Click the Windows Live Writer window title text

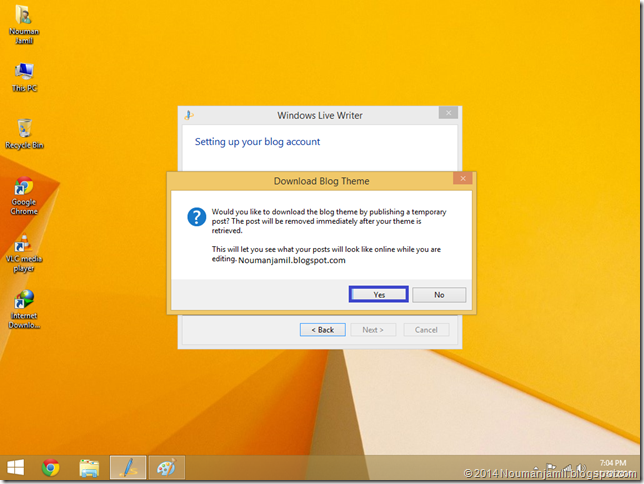(x=320, y=115)
